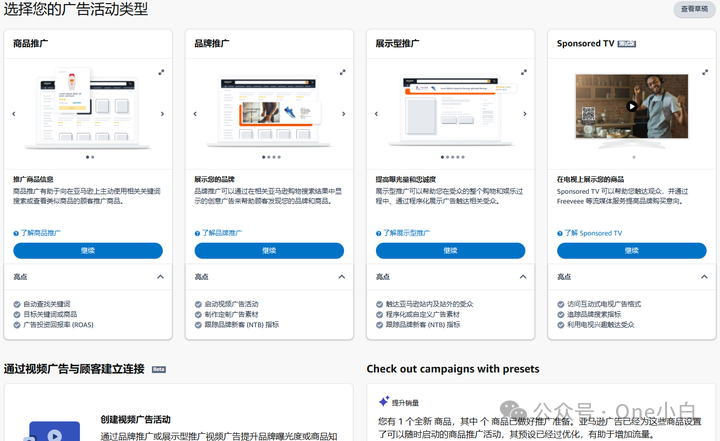The height and width of the screenshot is (441, 720).
Task: Follow the 了解展示型推广 link
Action: click(405, 233)
